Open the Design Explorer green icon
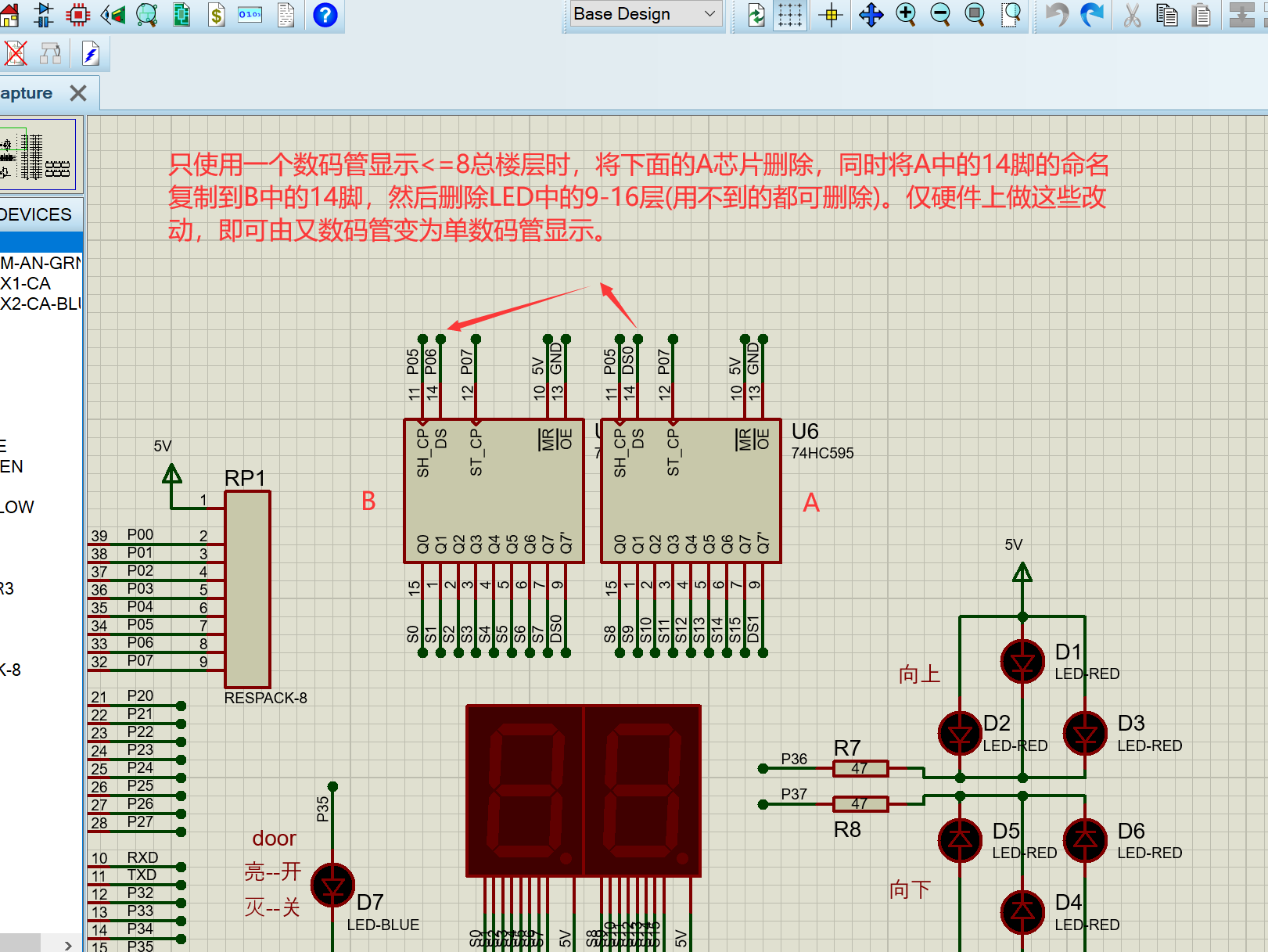1268x952 pixels. click(x=181, y=14)
